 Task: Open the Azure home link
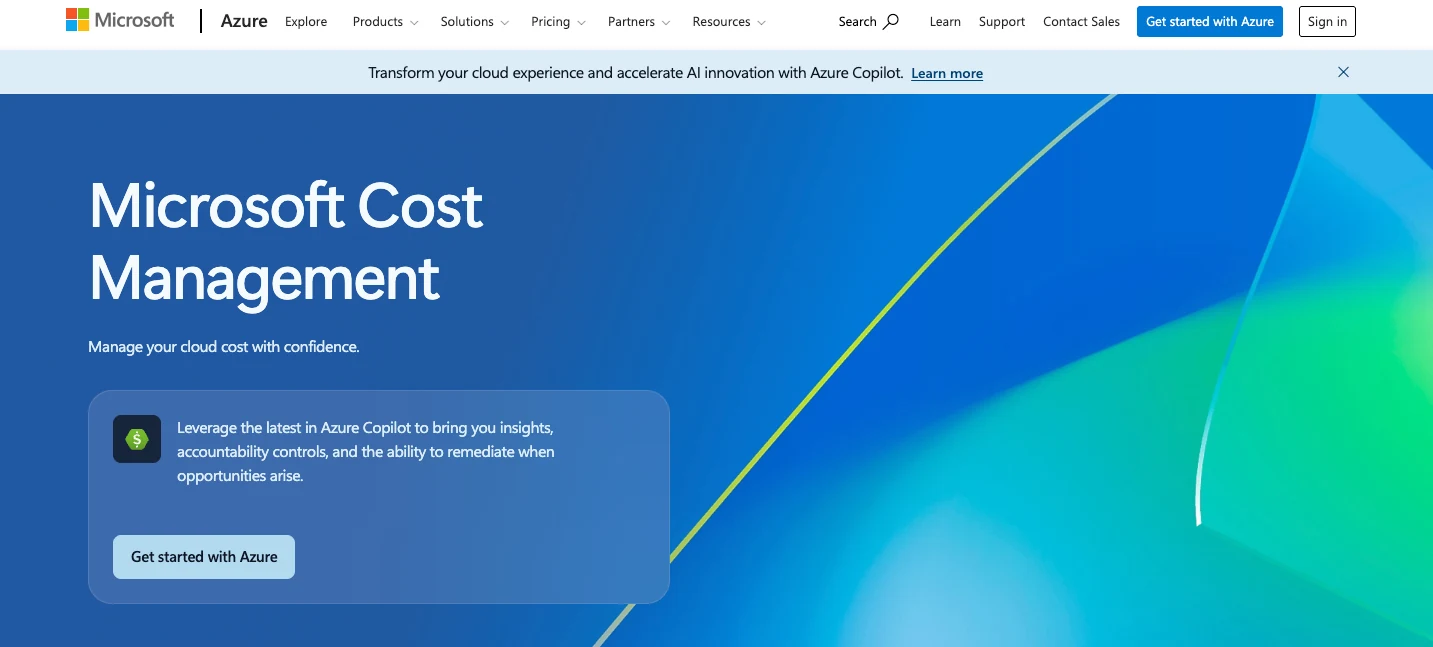244,21
